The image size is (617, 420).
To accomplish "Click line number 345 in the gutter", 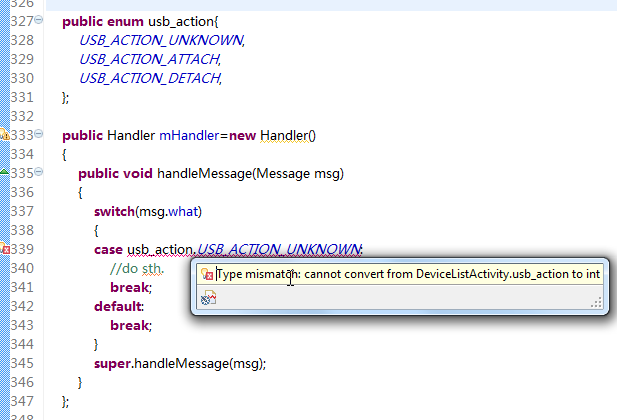I will (x=22, y=363).
